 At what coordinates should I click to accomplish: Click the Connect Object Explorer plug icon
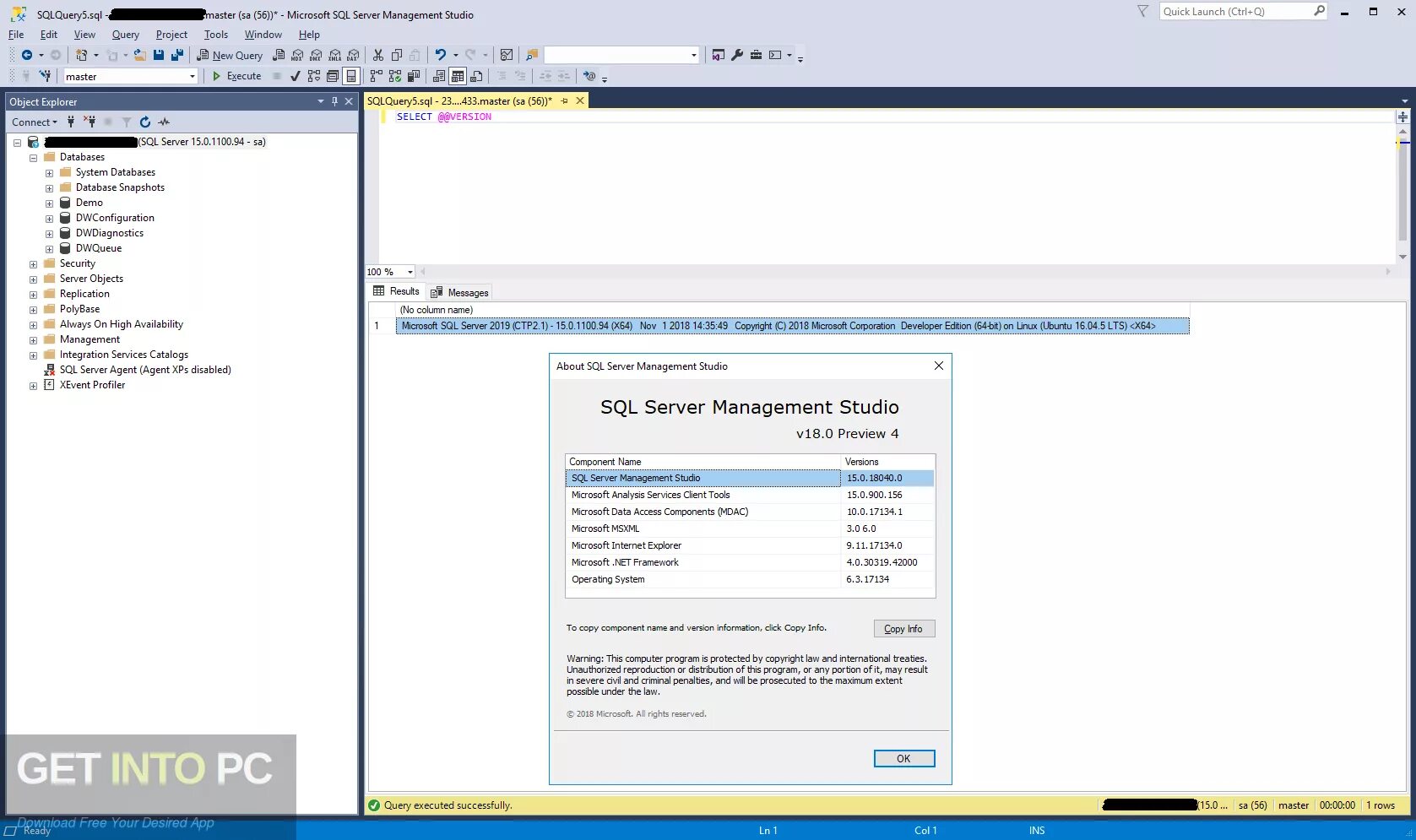[x=71, y=122]
